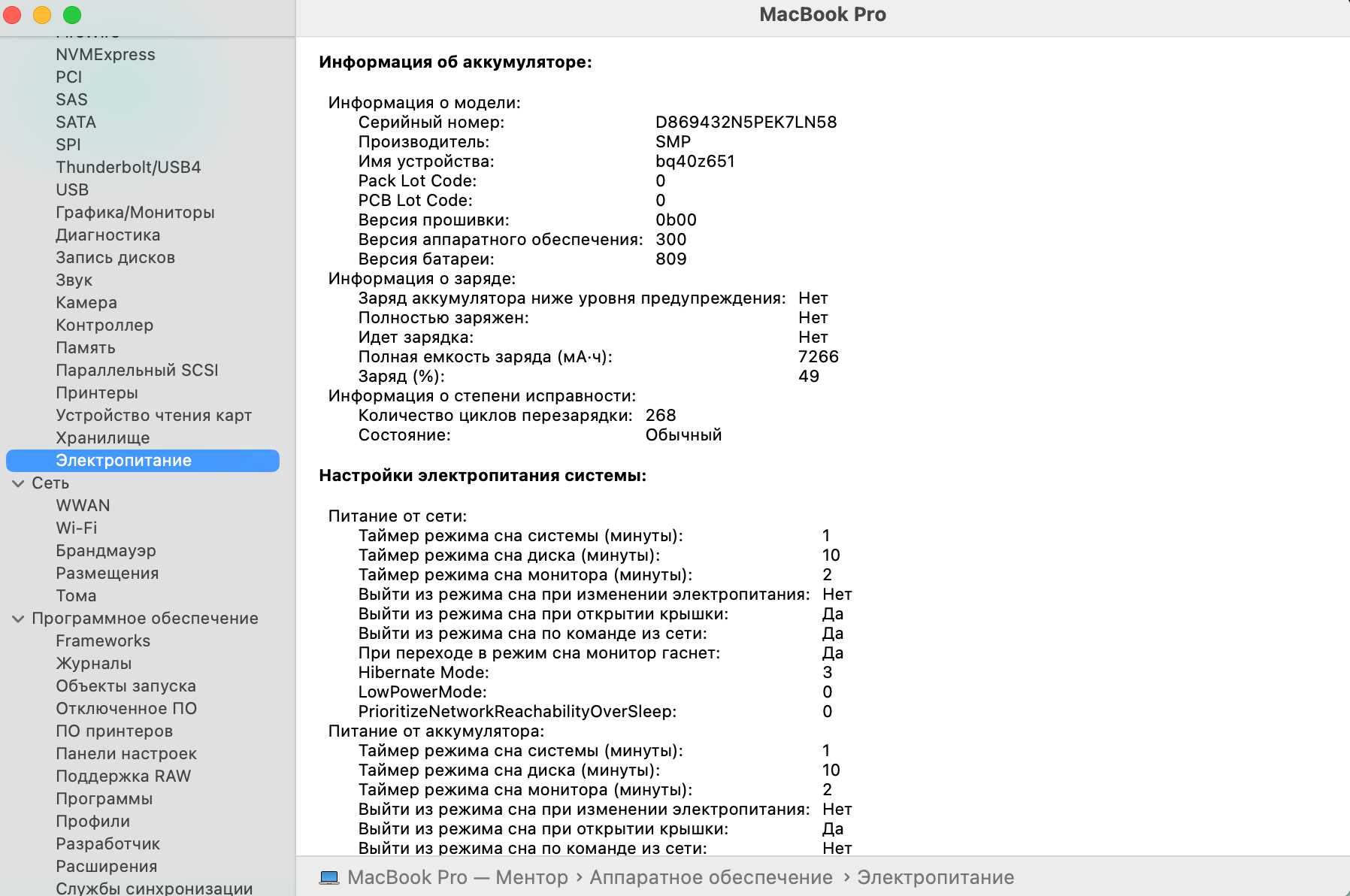Image resolution: width=1350 pixels, height=896 pixels.
Task: Click serial number D869432N5PEK7LN58
Action: pos(746,123)
